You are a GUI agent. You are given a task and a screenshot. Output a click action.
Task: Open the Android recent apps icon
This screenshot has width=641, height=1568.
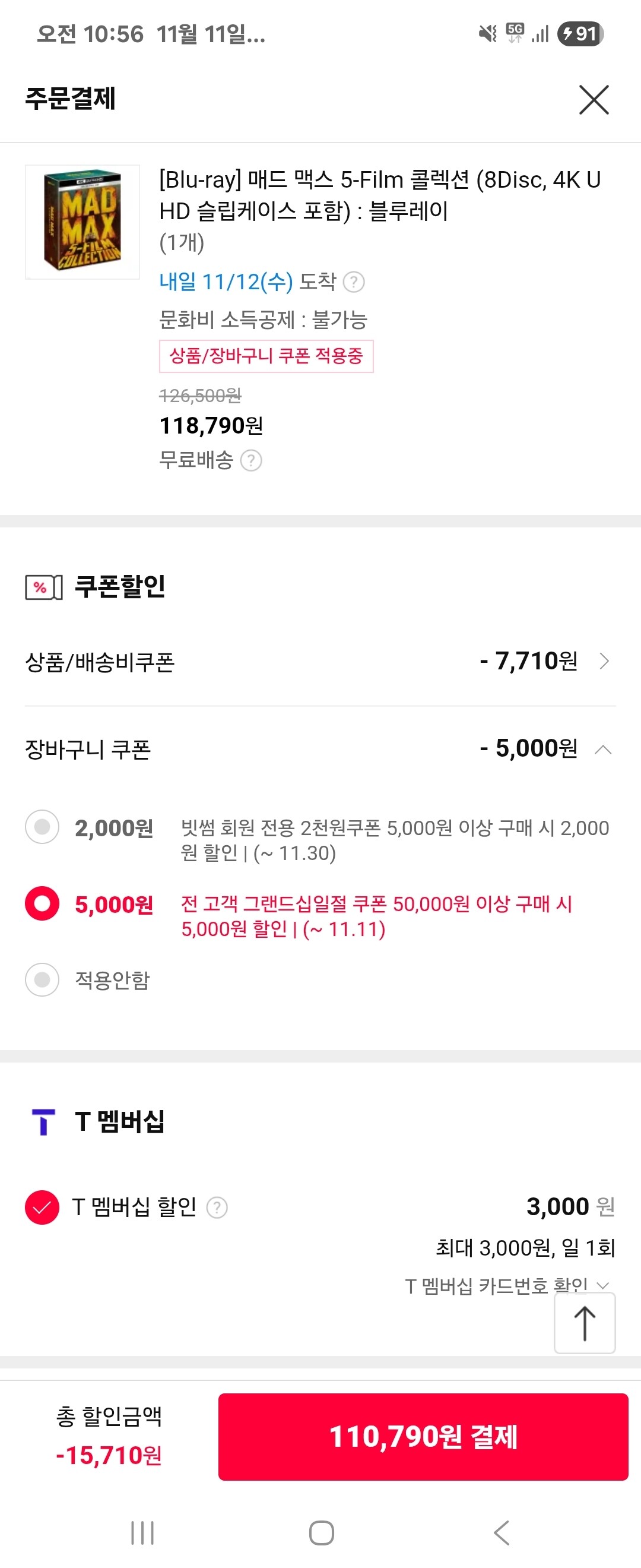[142, 1533]
